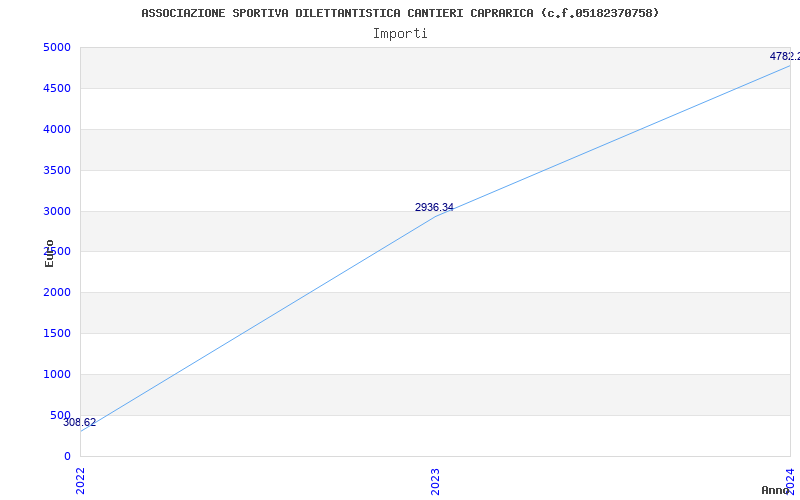
Task: Click the 3000 y-axis tick label
Action: (57, 211)
